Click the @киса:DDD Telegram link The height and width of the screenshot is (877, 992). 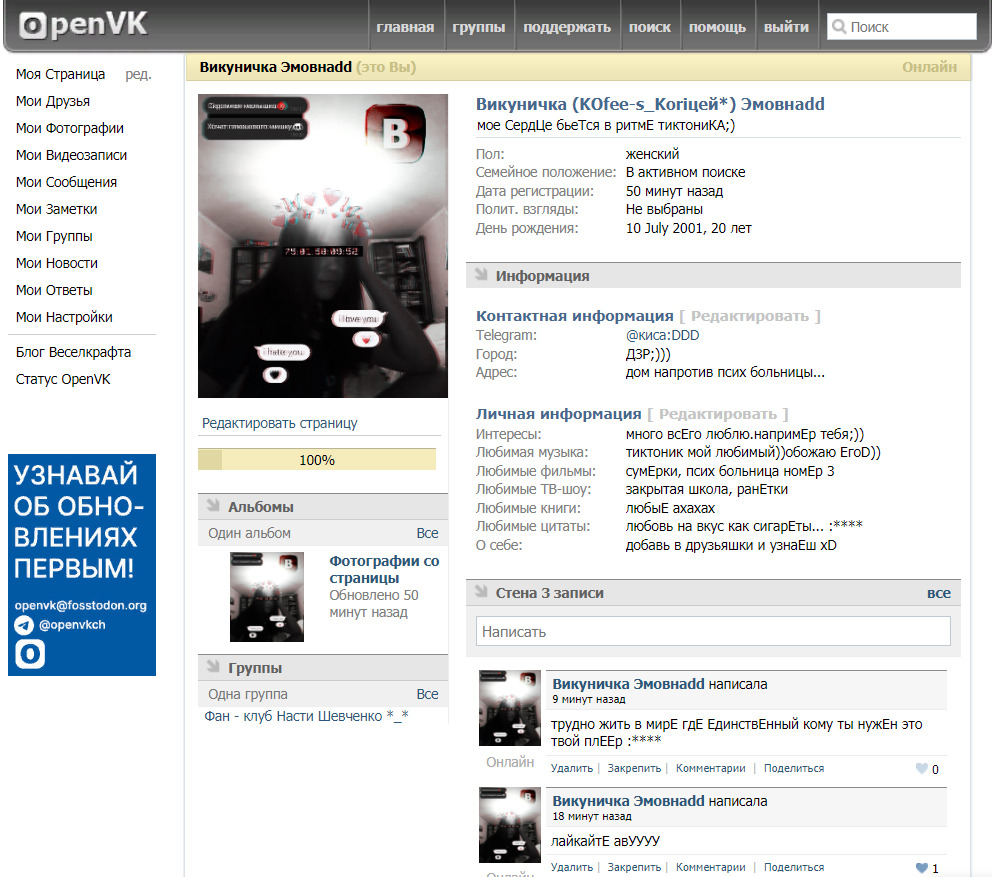(x=662, y=335)
